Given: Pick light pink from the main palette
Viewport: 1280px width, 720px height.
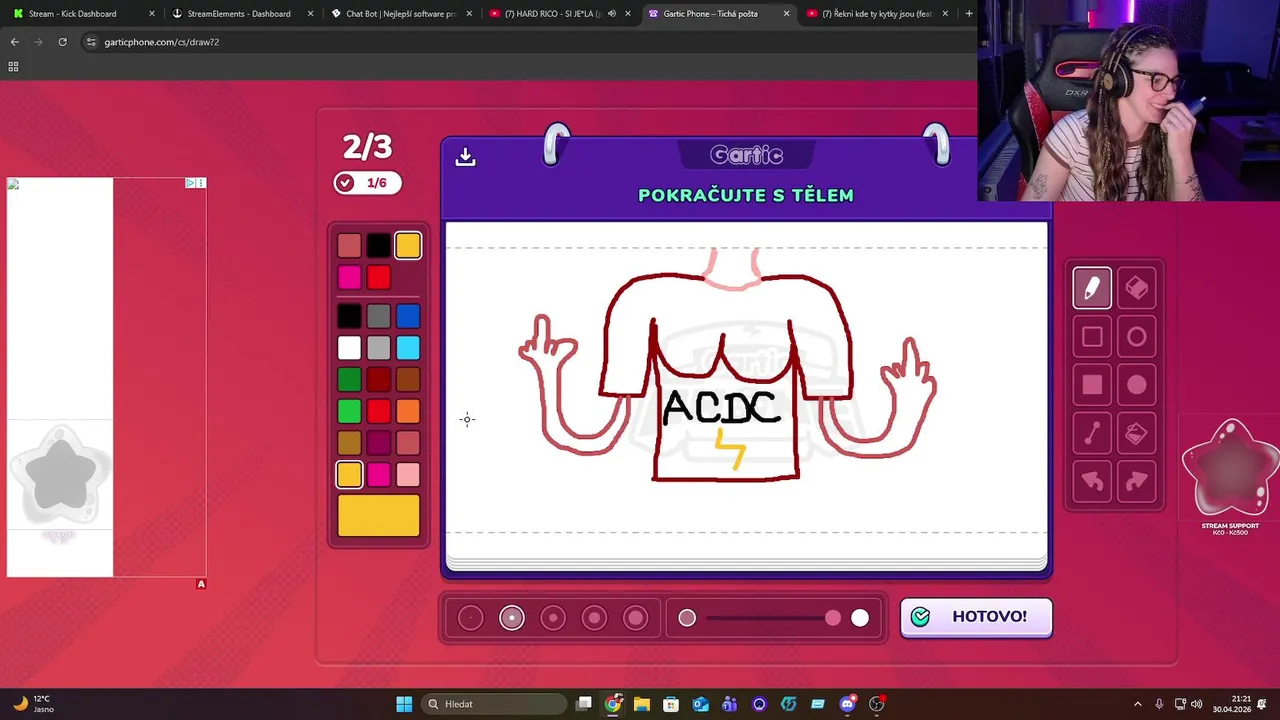Looking at the screenshot, I should tap(408, 474).
